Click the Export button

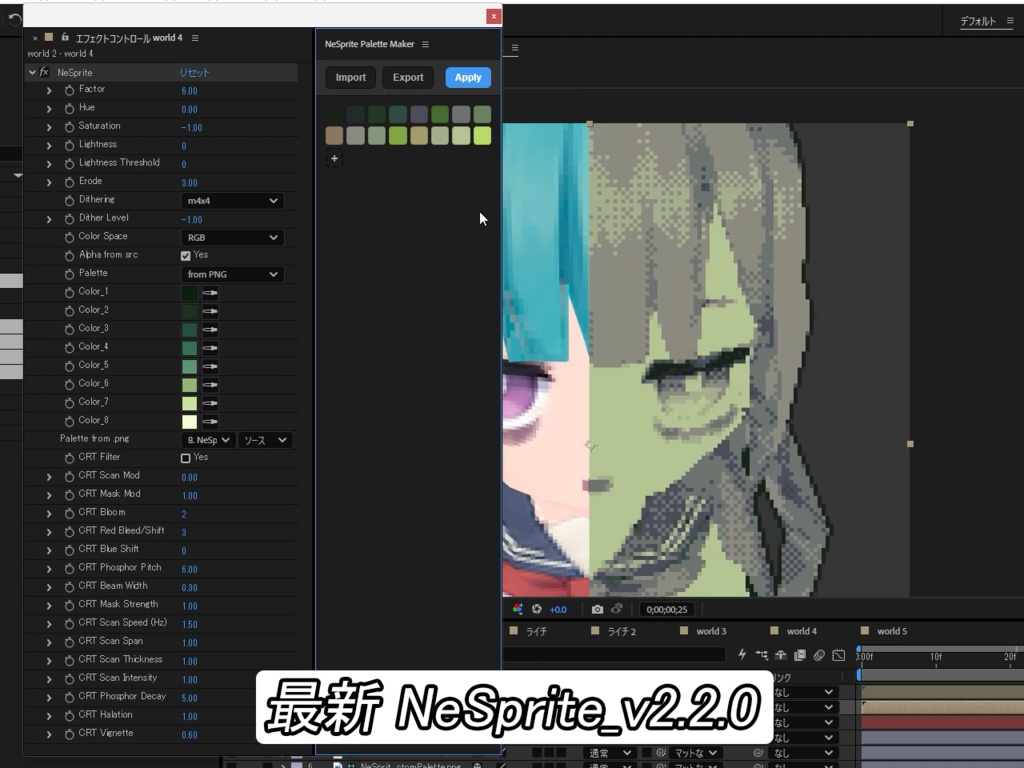[408, 77]
